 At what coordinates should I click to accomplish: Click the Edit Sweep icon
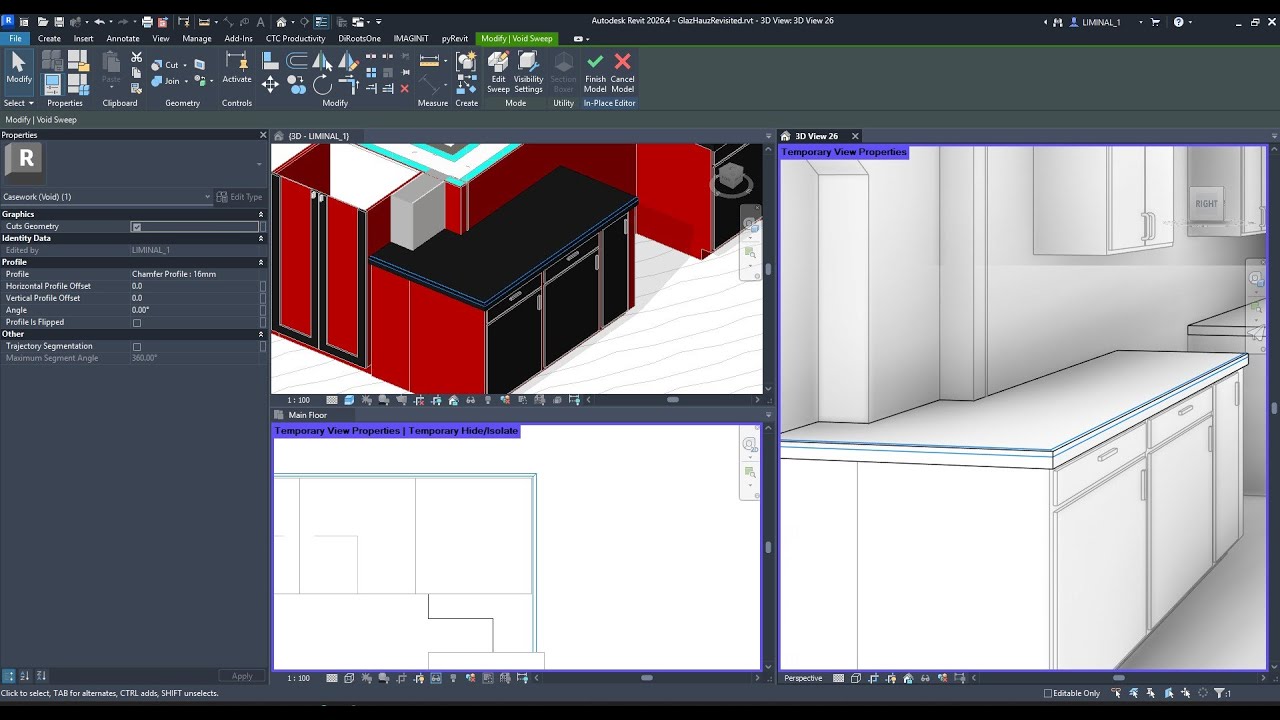498,72
